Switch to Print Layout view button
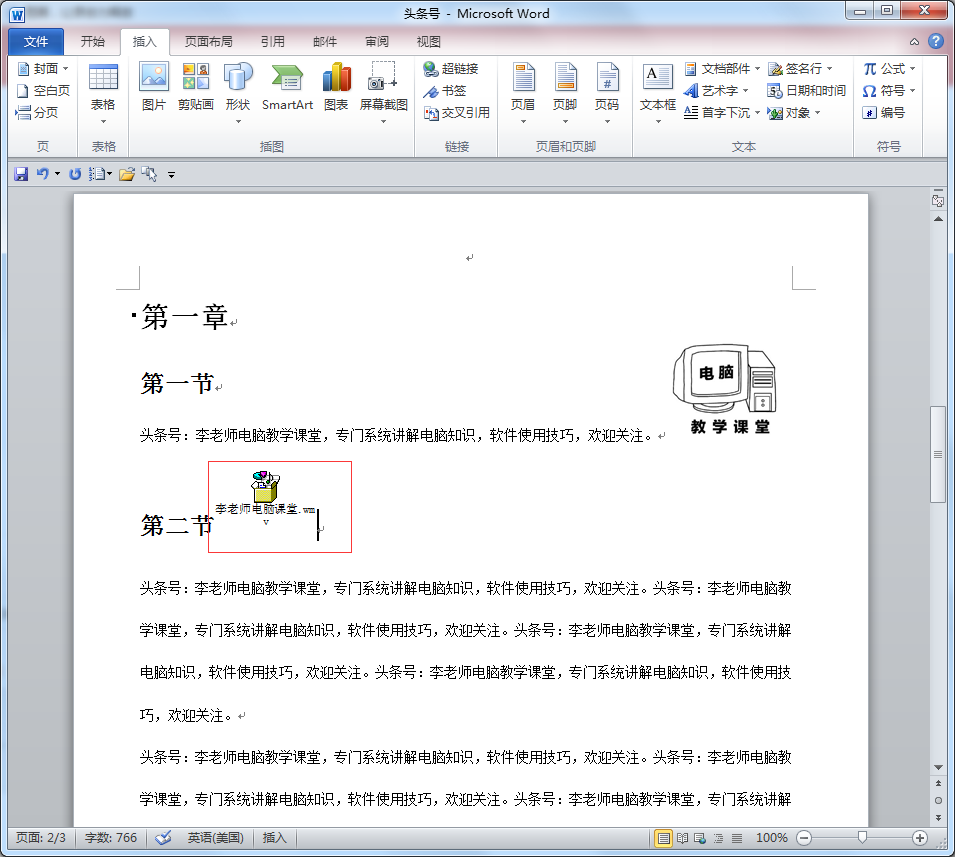This screenshot has height=857, width=955. tap(663, 838)
